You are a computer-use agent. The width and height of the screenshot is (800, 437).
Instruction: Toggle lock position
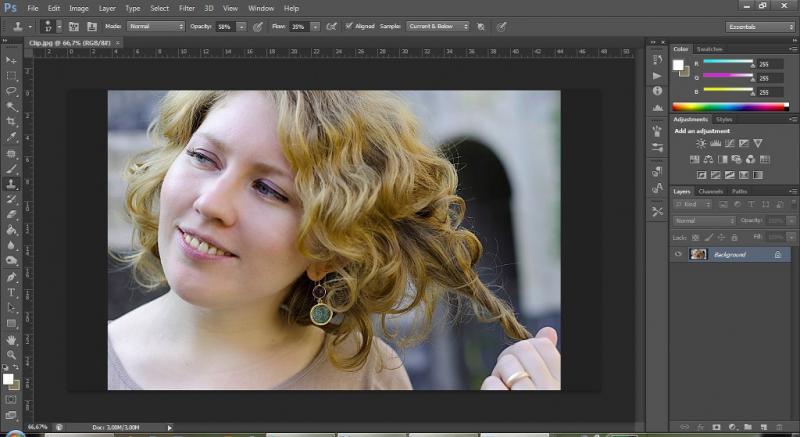[721, 238]
